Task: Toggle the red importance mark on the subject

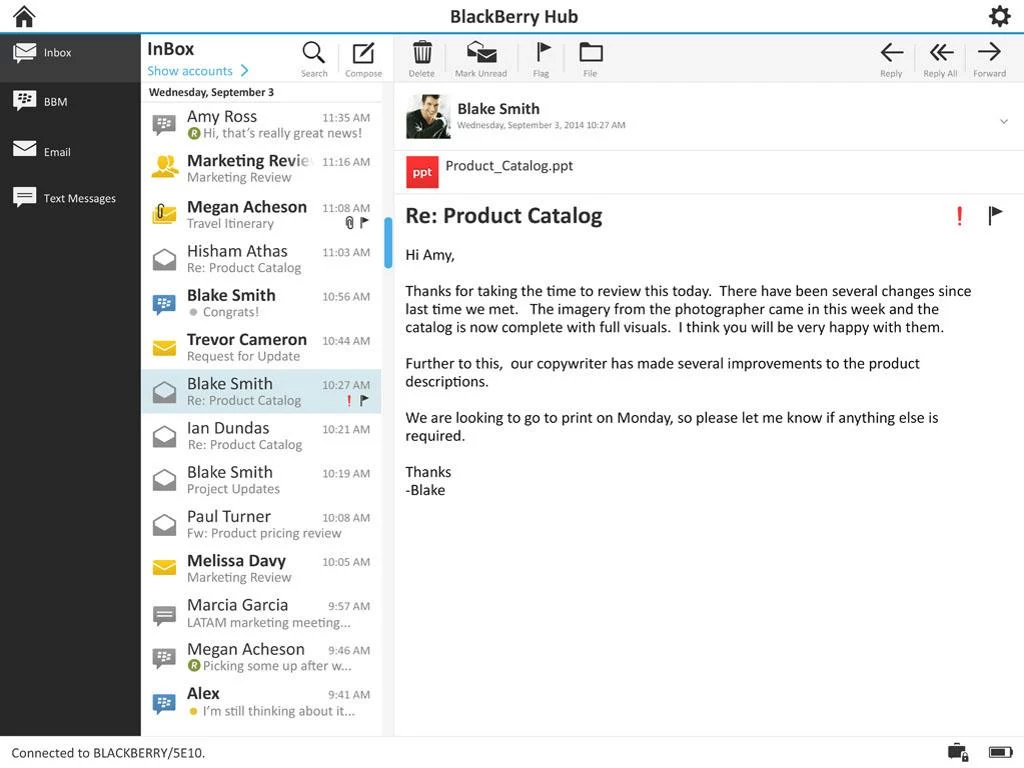Action: pos(960,215)
